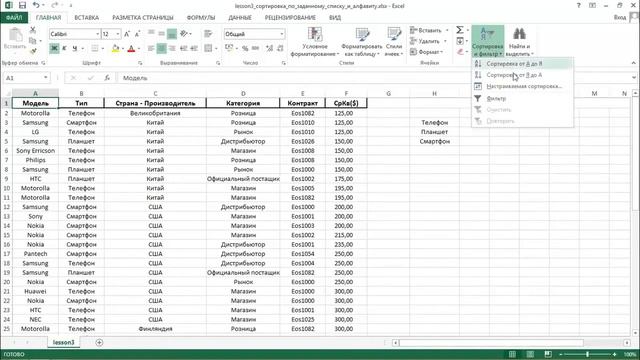Switch to the РАЗМЕТКА СТРАНИЦЫ tab
640x360 pixels.
[143, 18]
